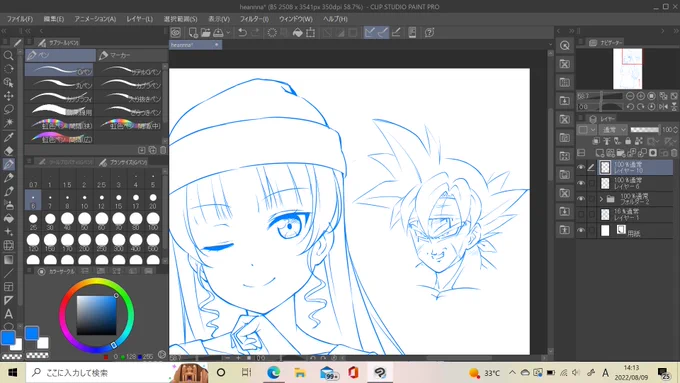
Task: Click the flip horizontal icon in Navigator
Action: click(x=664, y=107)
